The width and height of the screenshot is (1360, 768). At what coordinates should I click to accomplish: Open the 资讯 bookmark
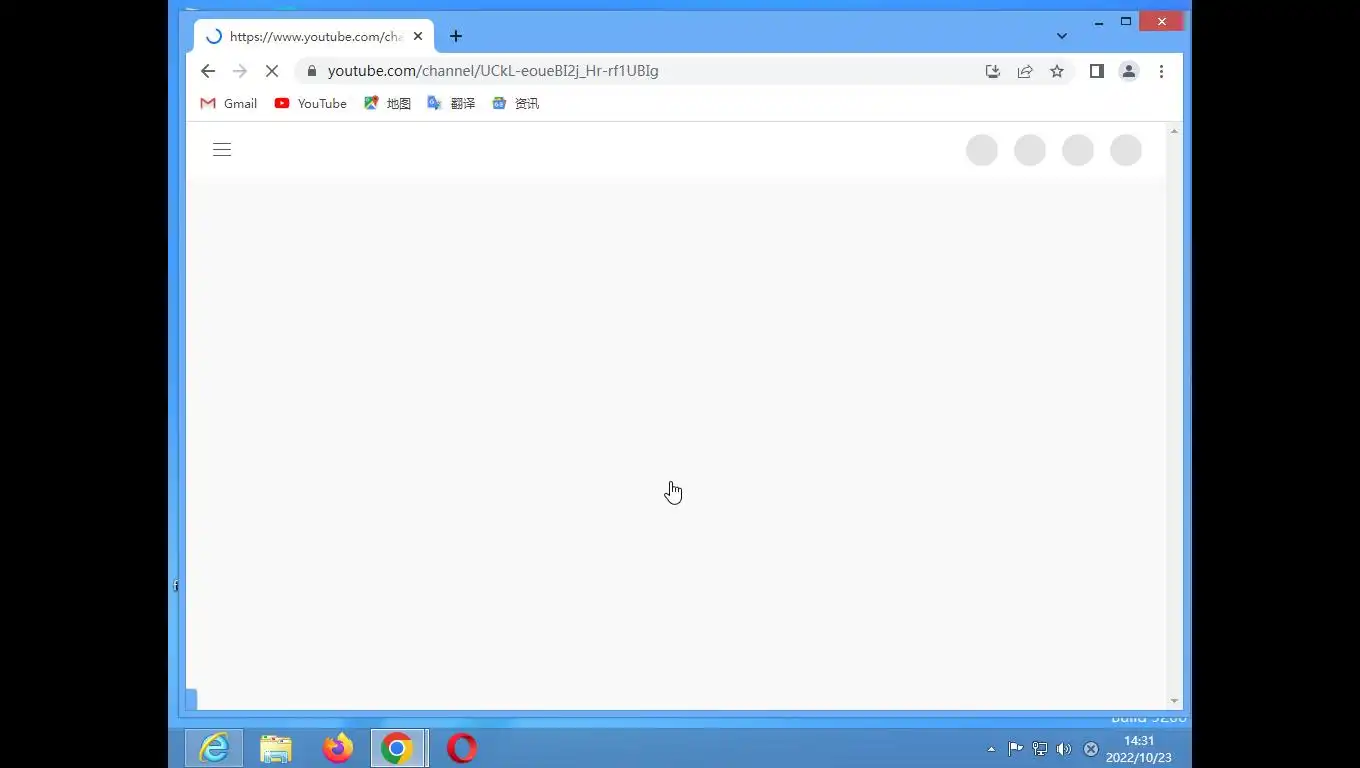point(516,103)
